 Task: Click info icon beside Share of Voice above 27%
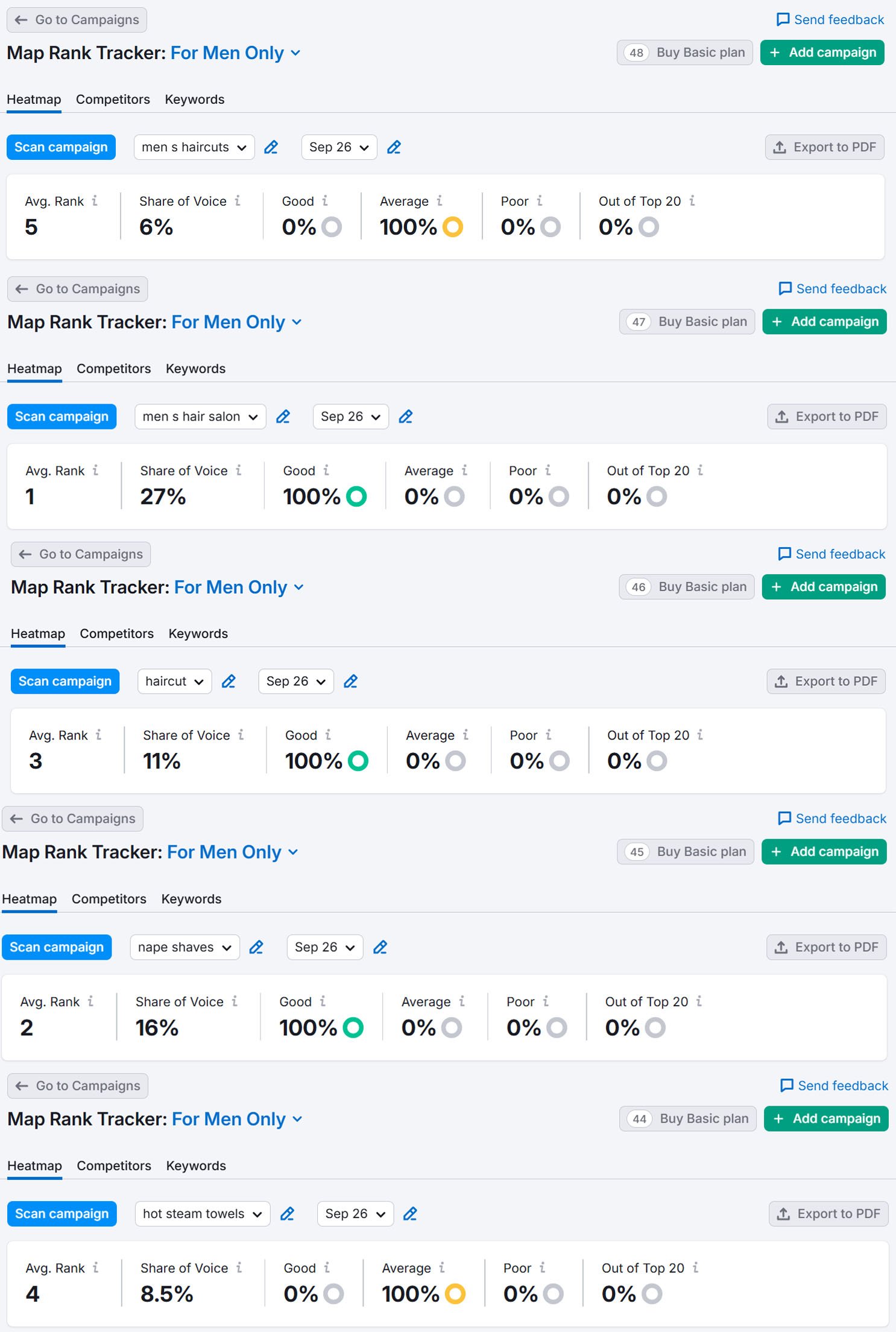click(x=239, y=471)
